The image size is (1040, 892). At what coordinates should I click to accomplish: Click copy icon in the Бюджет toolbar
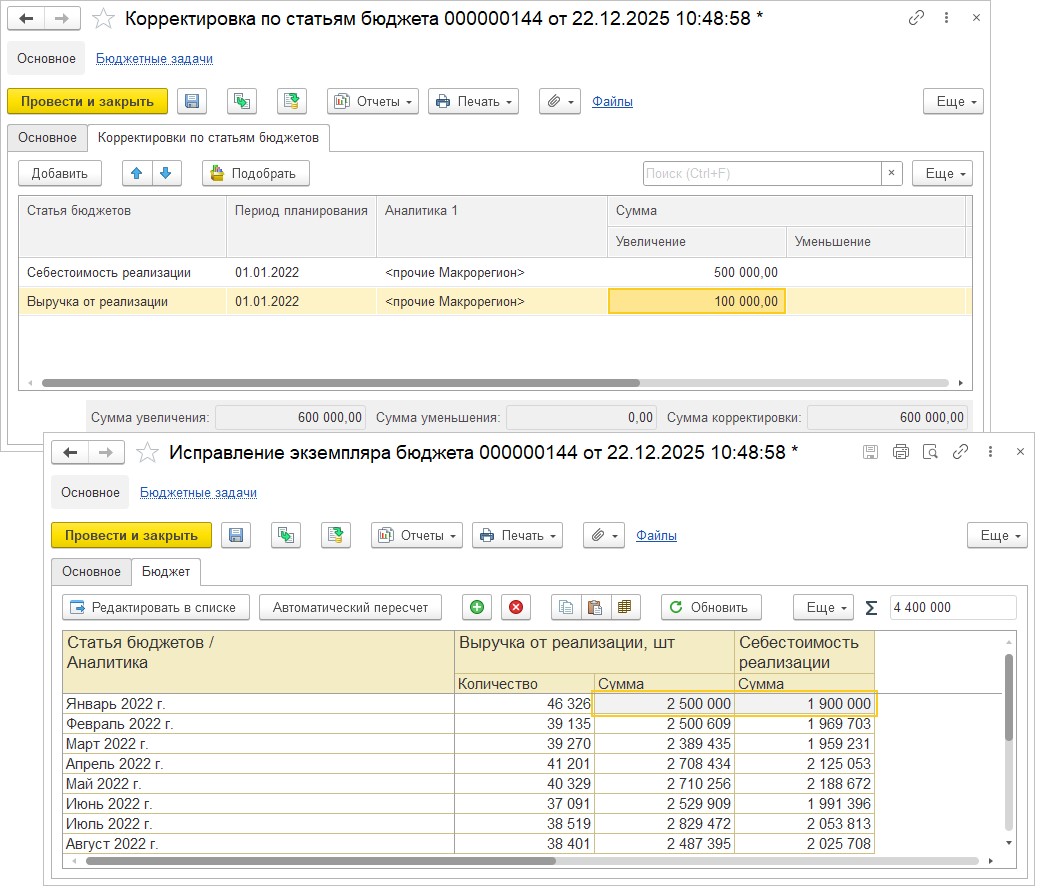tap(567, 607)
